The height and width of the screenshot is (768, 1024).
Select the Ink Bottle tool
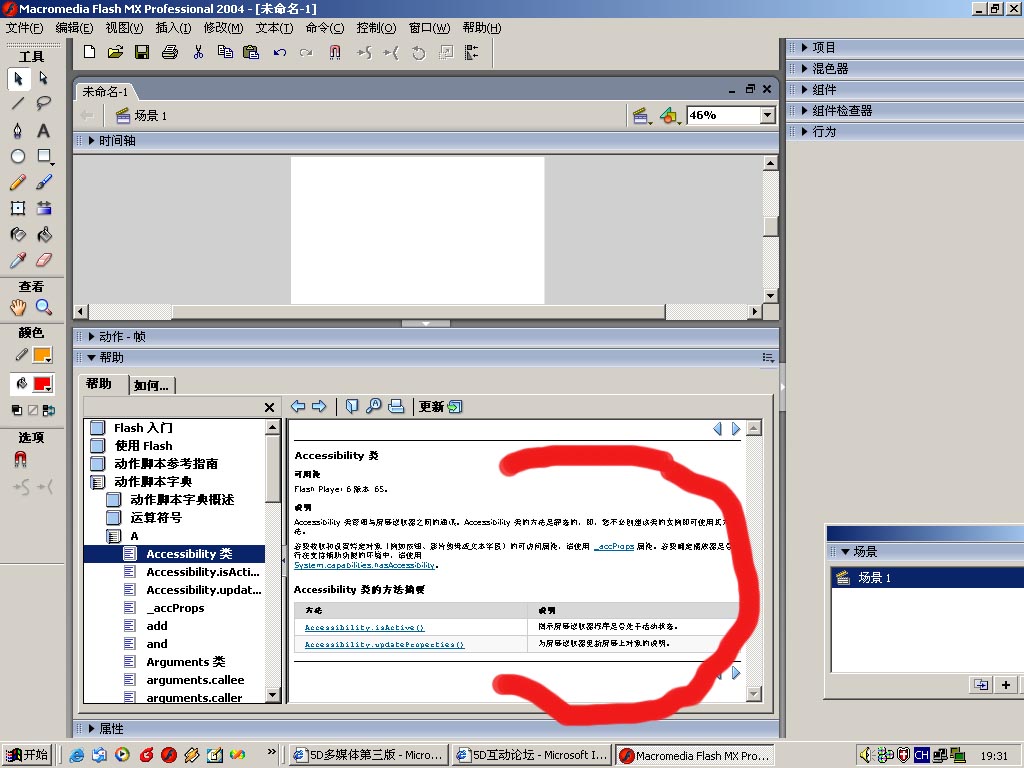click(18, 234)
